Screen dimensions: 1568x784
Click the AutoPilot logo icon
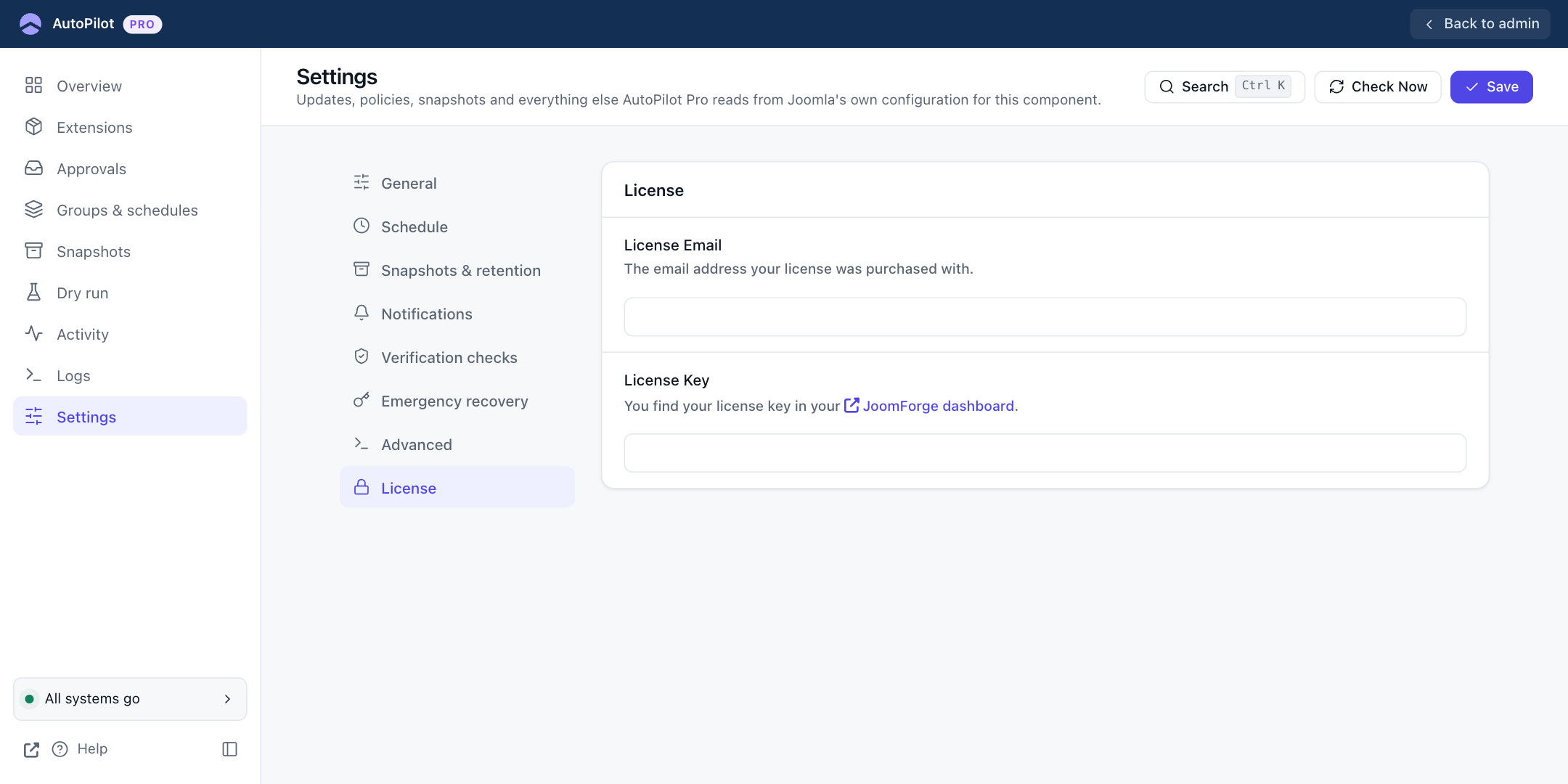pyautogui.click(x=30, y=24)
